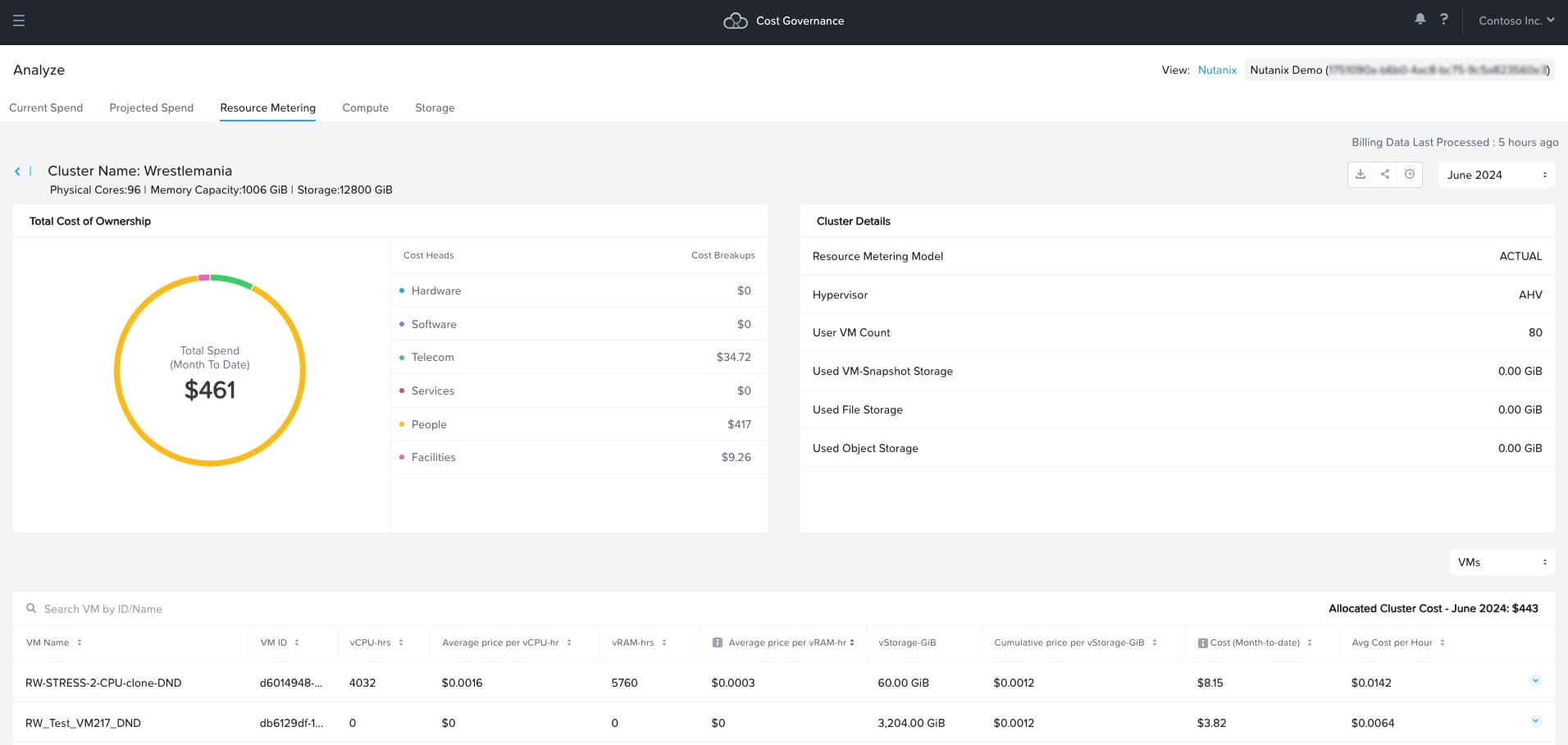Expand the RW_Test_VM217_DND row details
This screenshot has height=745, width=1568.
[1535, 721]
